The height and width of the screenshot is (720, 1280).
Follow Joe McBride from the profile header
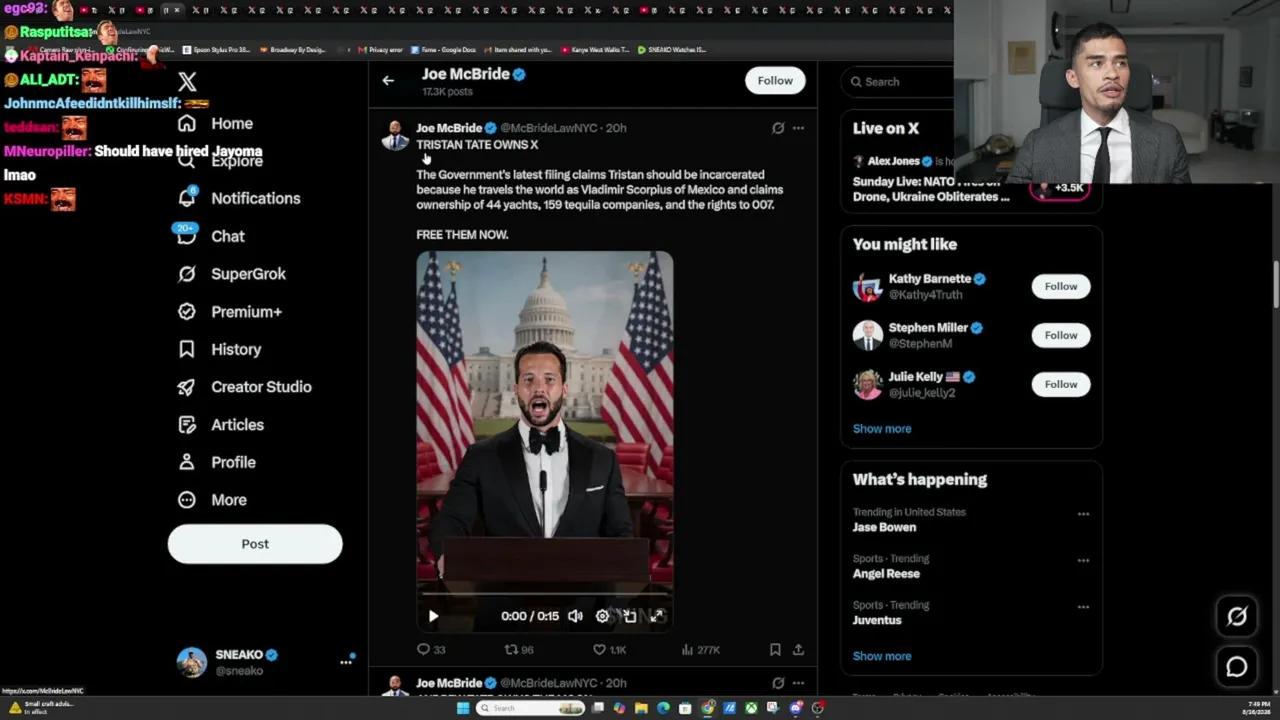pos(775,81)
